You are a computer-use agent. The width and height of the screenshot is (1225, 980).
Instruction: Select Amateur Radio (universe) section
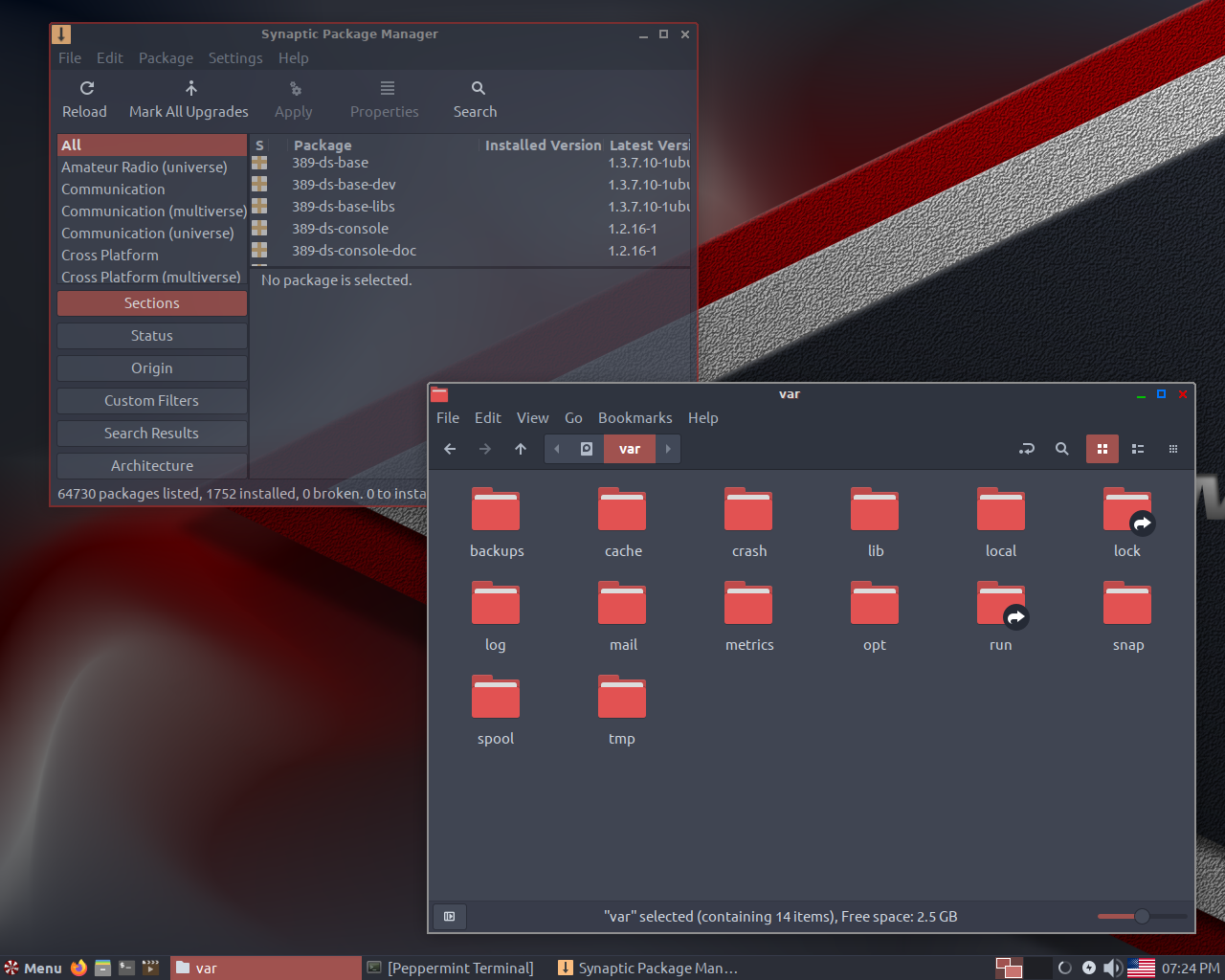click(152, 167)
